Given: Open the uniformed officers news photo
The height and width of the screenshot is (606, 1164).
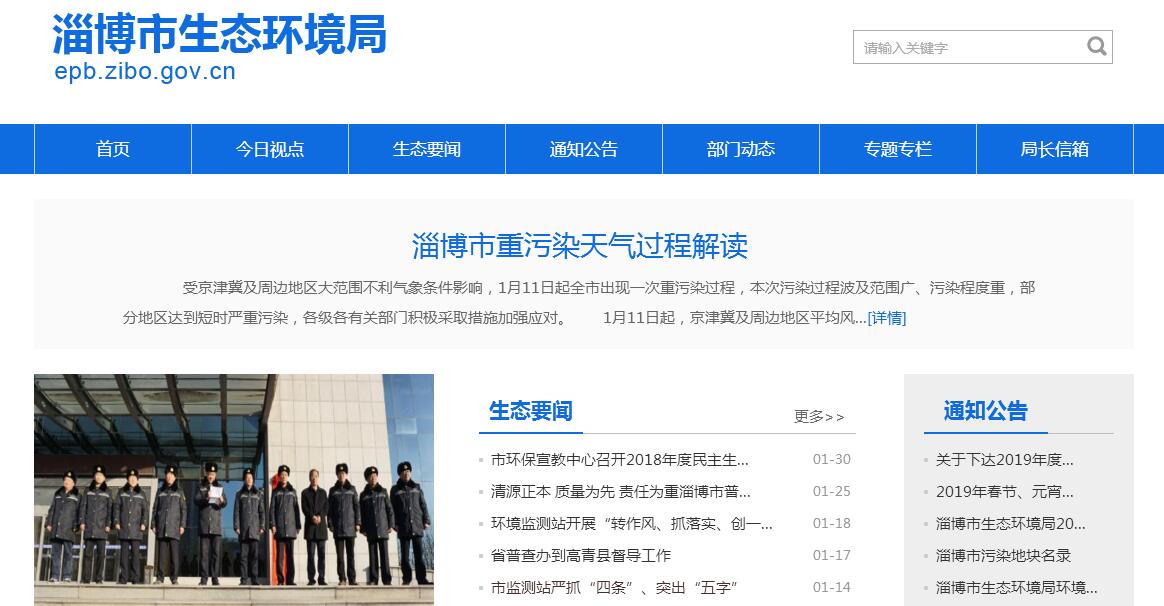Looking at the screenshot, I should 234,490.
